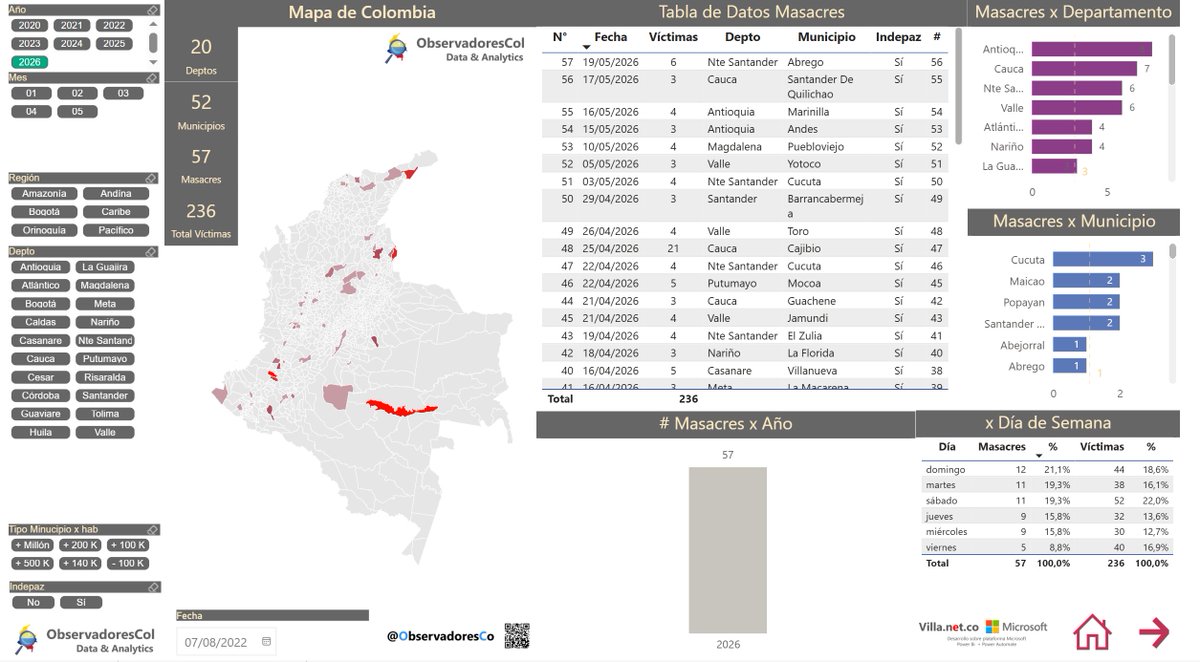Set Indepaz filter to No
The width and height of the screenshot is (1200, 662).
pos(33,603)
